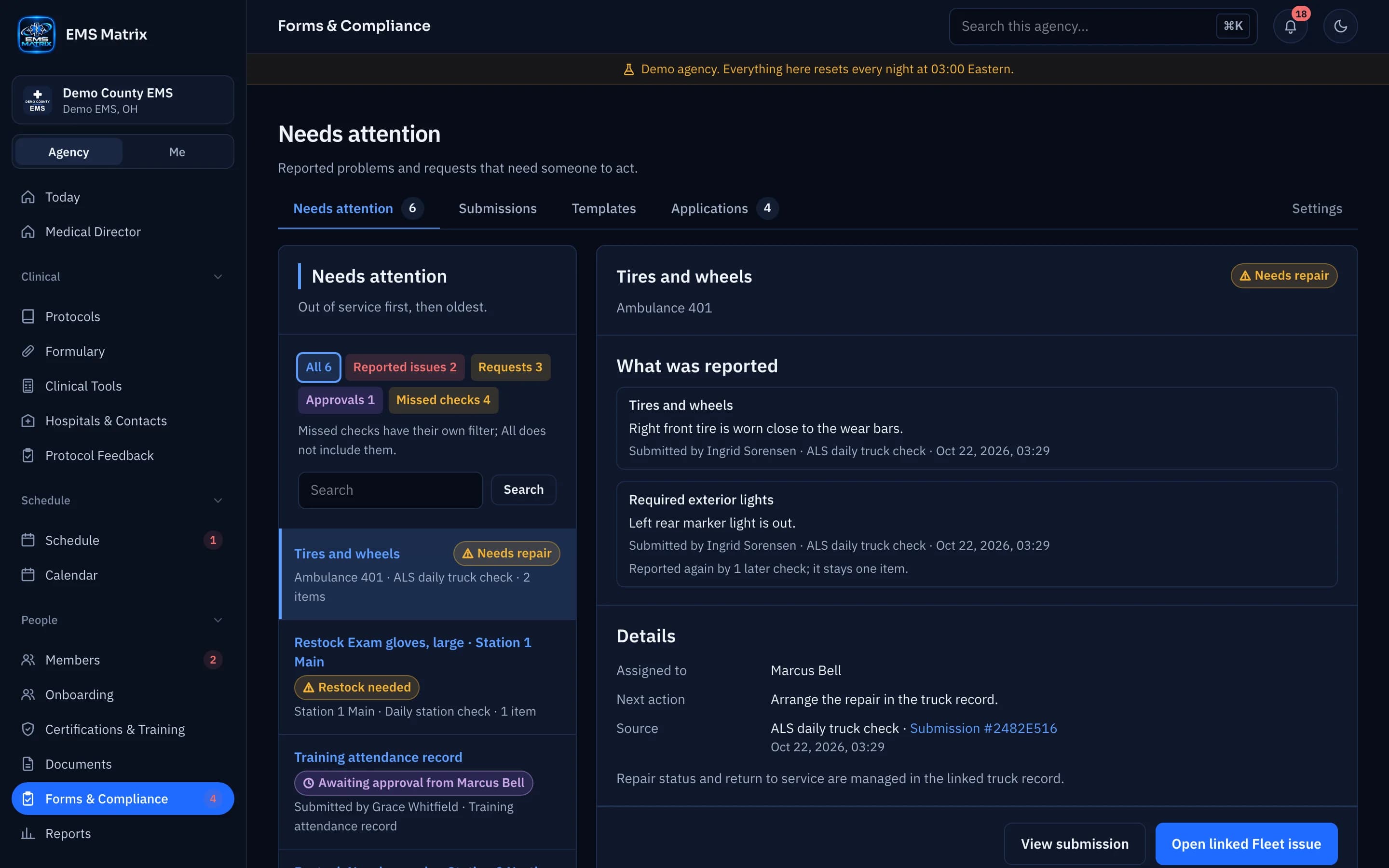Open the Submissions tab
This screenshot has height=868, width=1389.
tap(498, 208)
